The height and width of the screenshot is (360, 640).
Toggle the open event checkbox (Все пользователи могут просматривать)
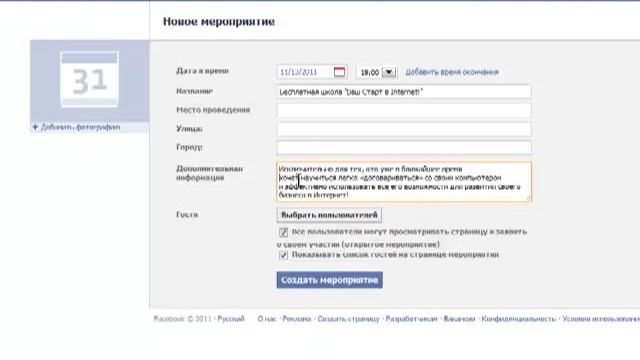[x=283, y=232]
